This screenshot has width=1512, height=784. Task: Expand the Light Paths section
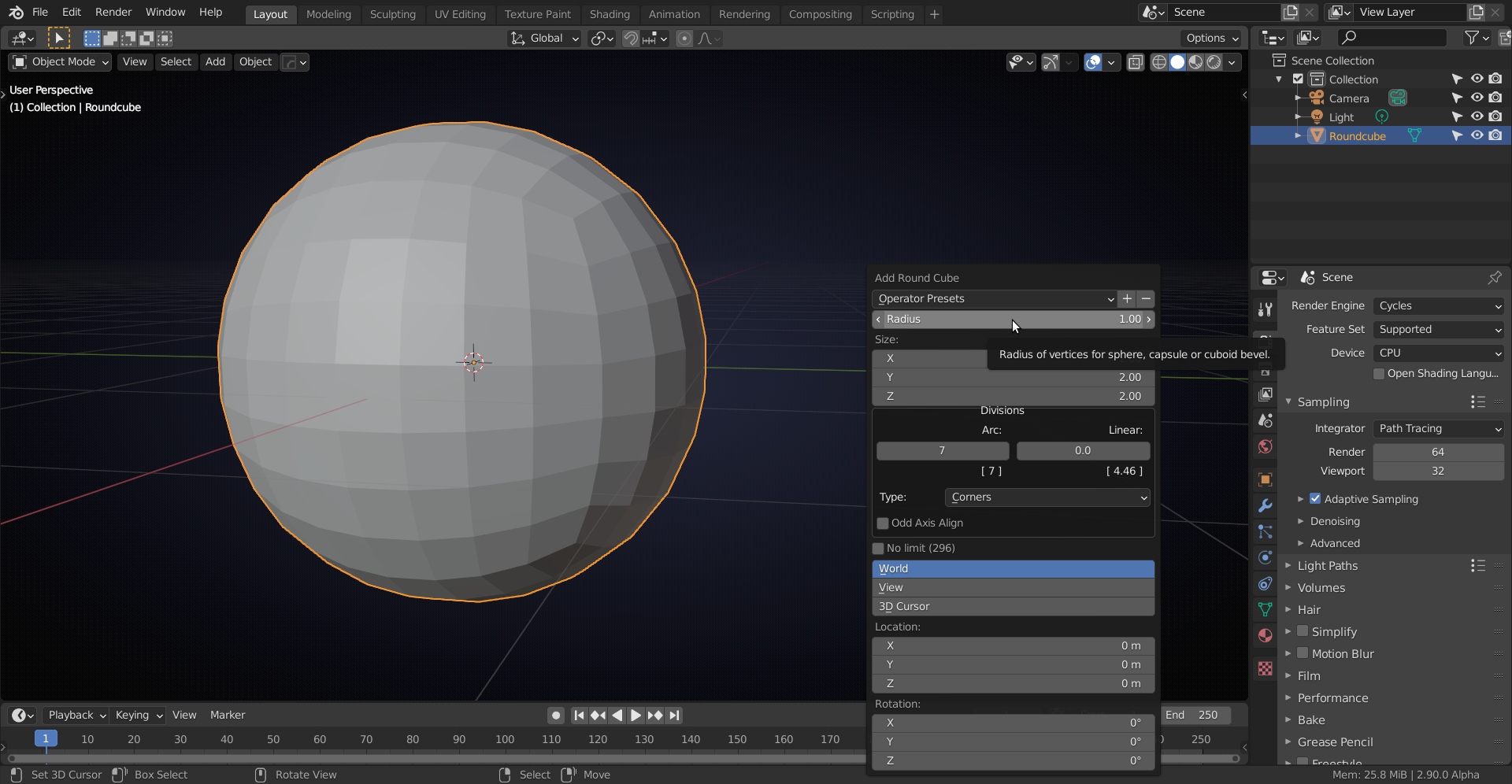1329,566
